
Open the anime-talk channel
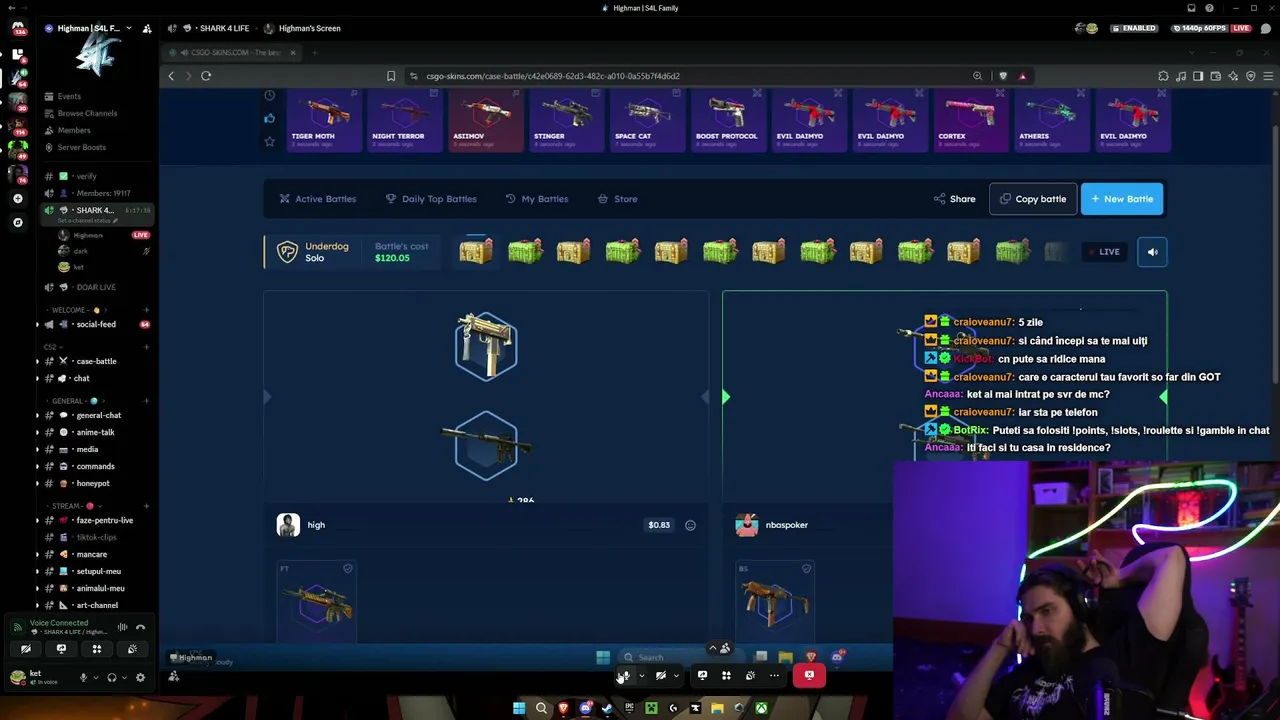click(96, 432)
